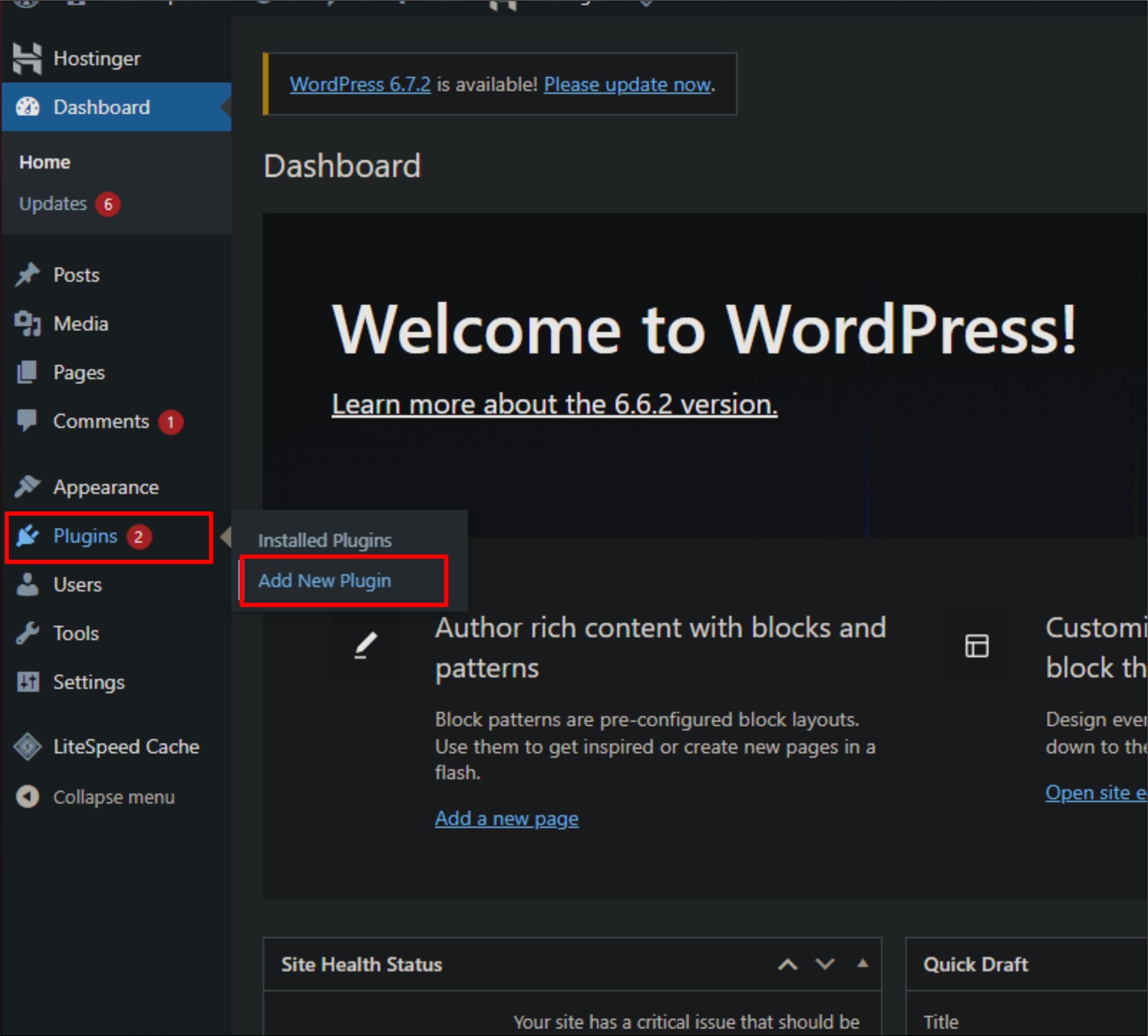Image resolution: width=1148 pixels, height=1036 pixels.
Task: Open Appearance menu
Action: tap(106, 487)
